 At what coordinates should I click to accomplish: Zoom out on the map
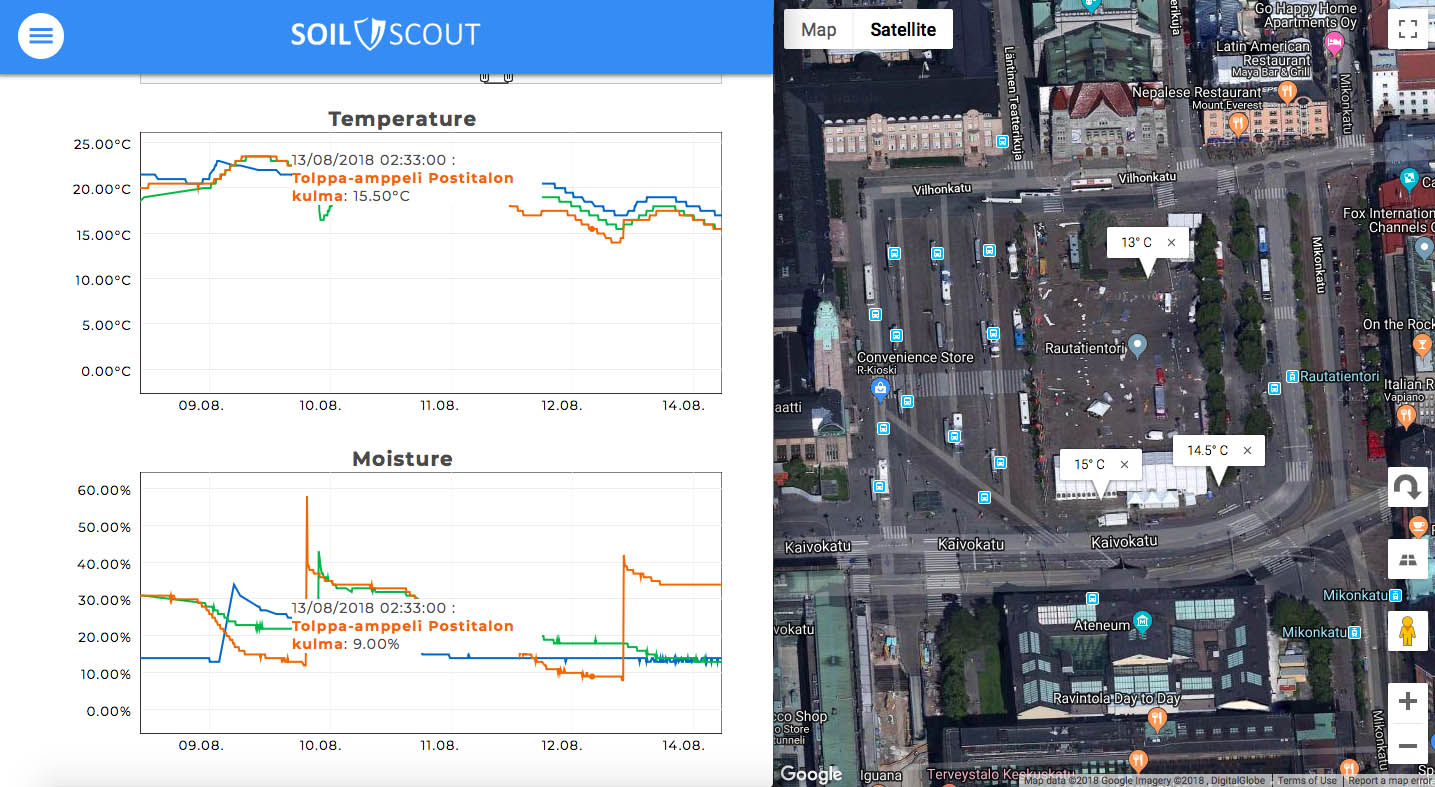pyautogui.click(x=1407, y=746)
